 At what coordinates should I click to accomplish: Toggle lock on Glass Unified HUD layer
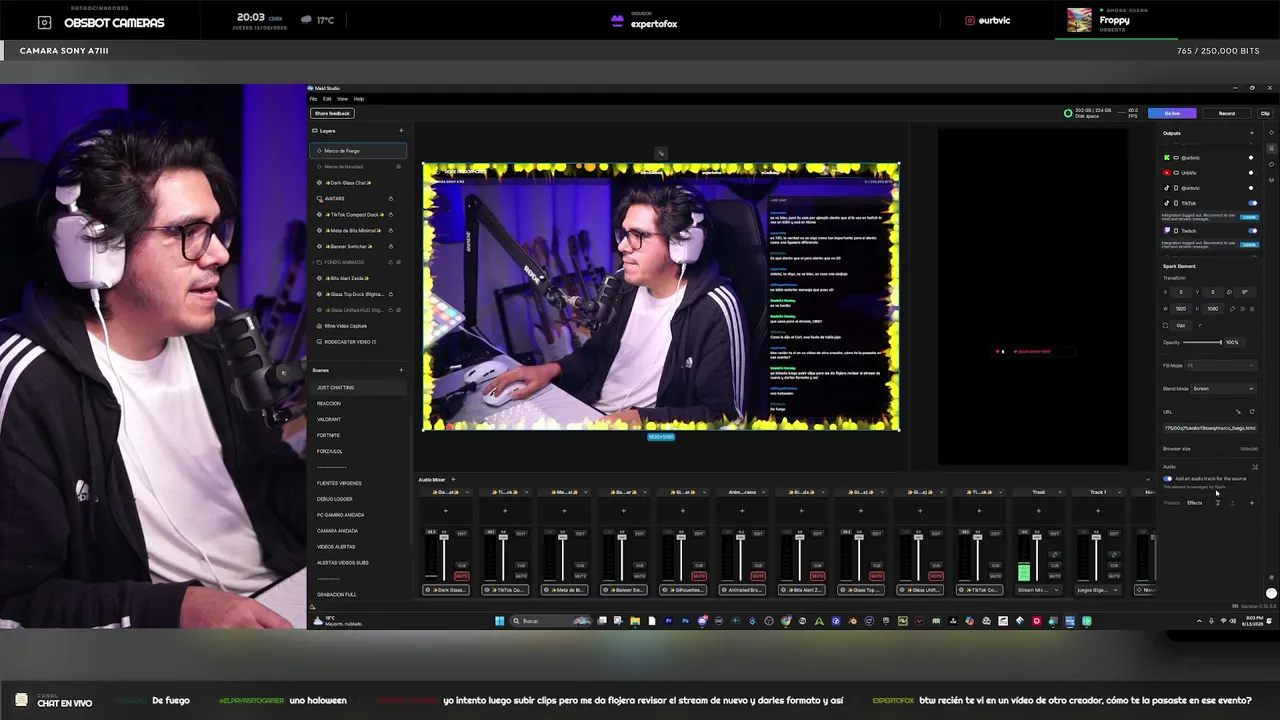(390, 310)
